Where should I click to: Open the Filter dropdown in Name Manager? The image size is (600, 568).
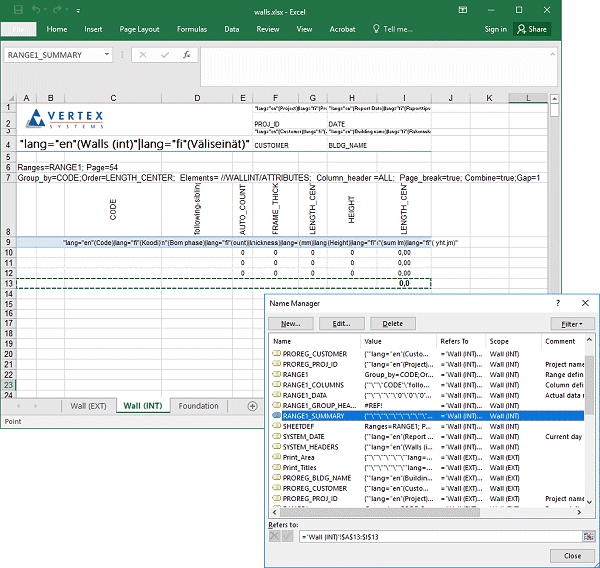coord(572,324)
